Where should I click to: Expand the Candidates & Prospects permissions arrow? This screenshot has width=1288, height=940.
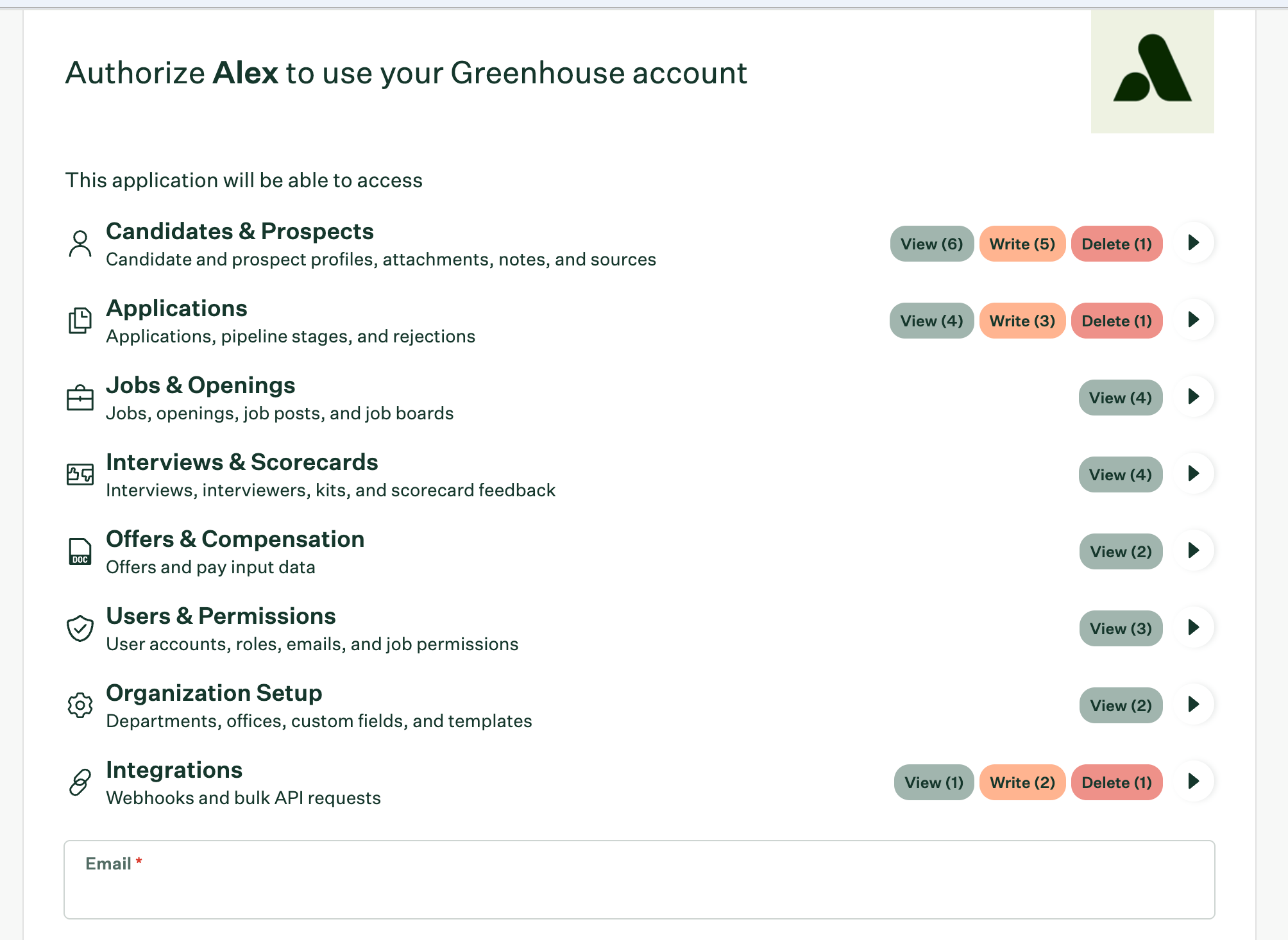pyautogui.click(x=1194, y=243)
